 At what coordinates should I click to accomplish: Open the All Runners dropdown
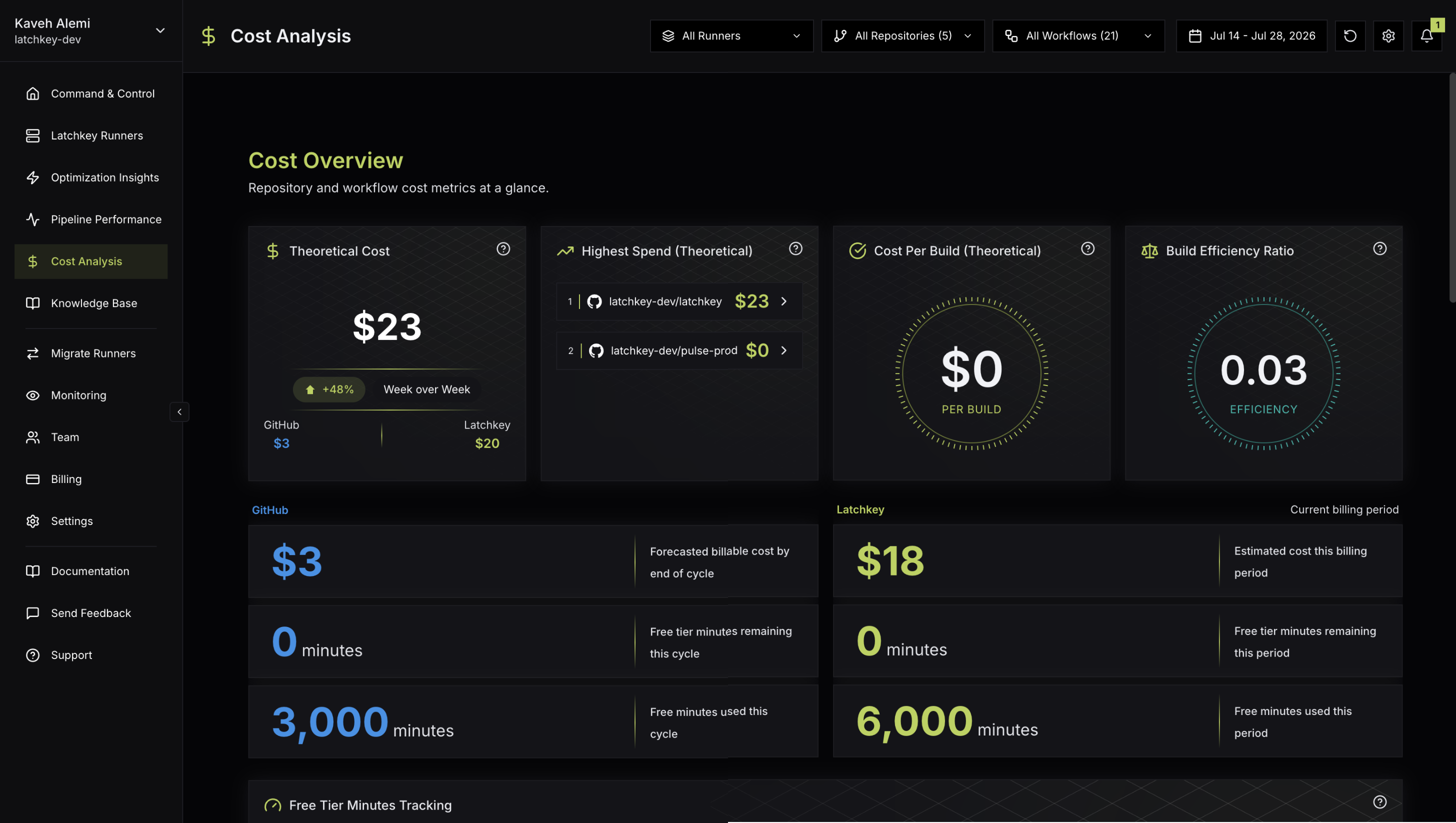pyautogui.click(x=731, y=35)
